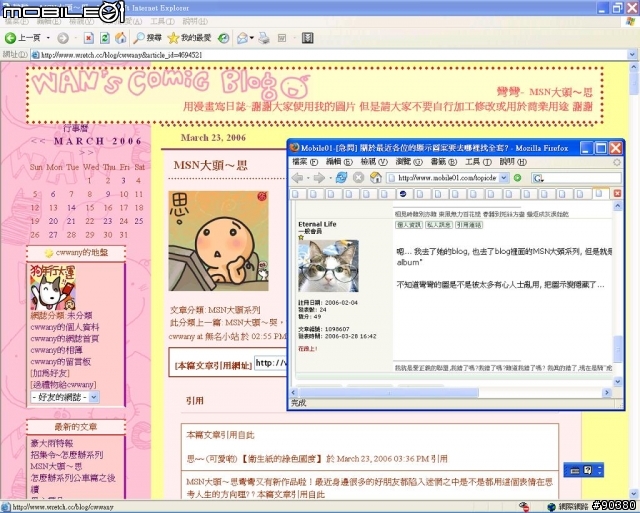Click the 私人訊息 button in the forum post
This screenshot has height=513, width=640.
click(439, 225)
